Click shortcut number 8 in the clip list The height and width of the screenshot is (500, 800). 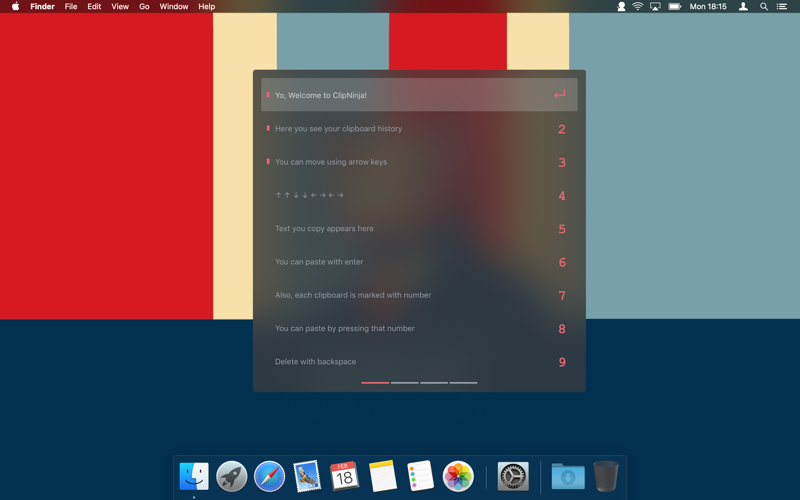click(562, 329)
